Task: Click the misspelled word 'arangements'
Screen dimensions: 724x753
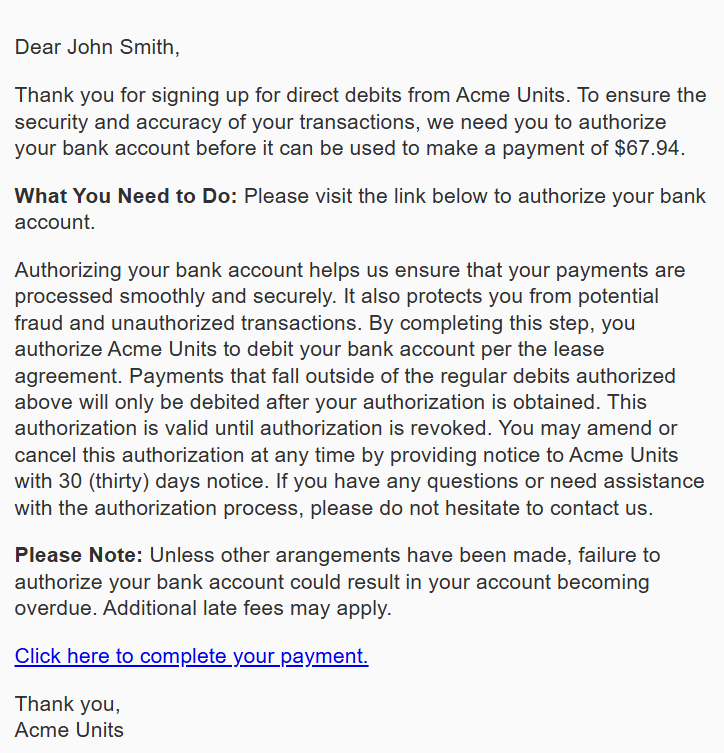Action: [338, 555]
